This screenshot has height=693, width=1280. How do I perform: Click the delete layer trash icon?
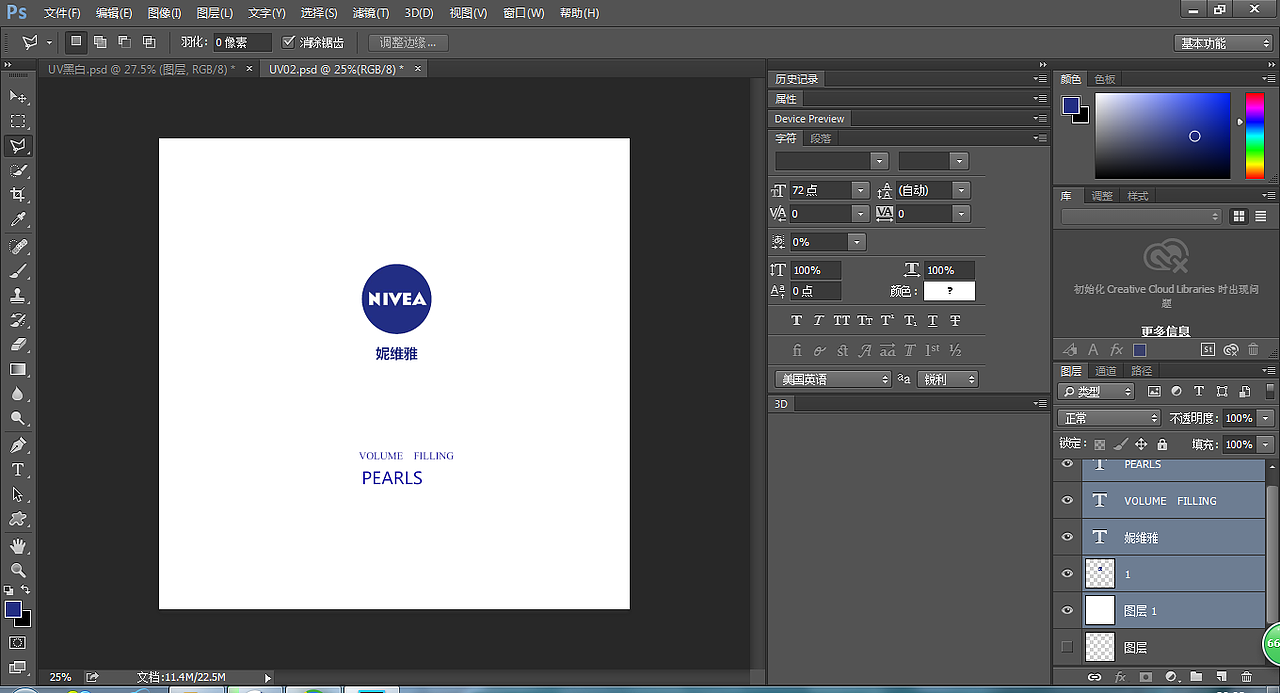point(1246,677)
